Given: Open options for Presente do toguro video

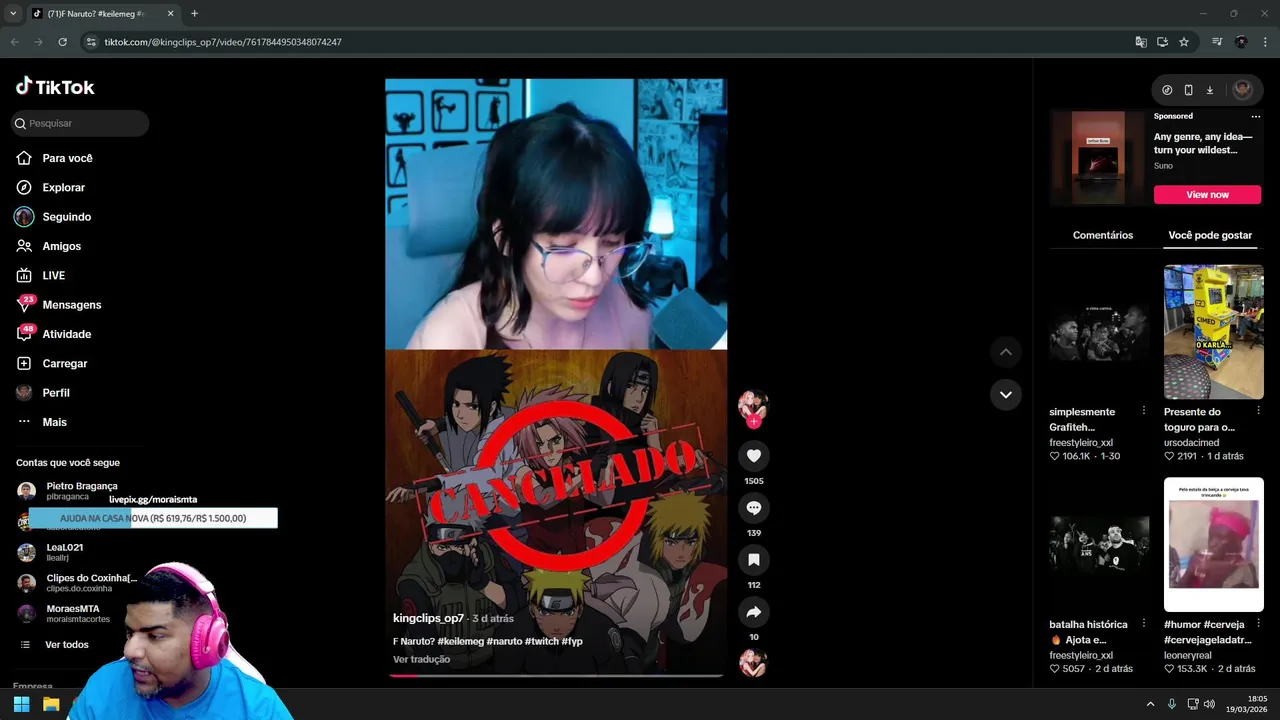Looking at the screenshot, I should (x=1258, y=411).
